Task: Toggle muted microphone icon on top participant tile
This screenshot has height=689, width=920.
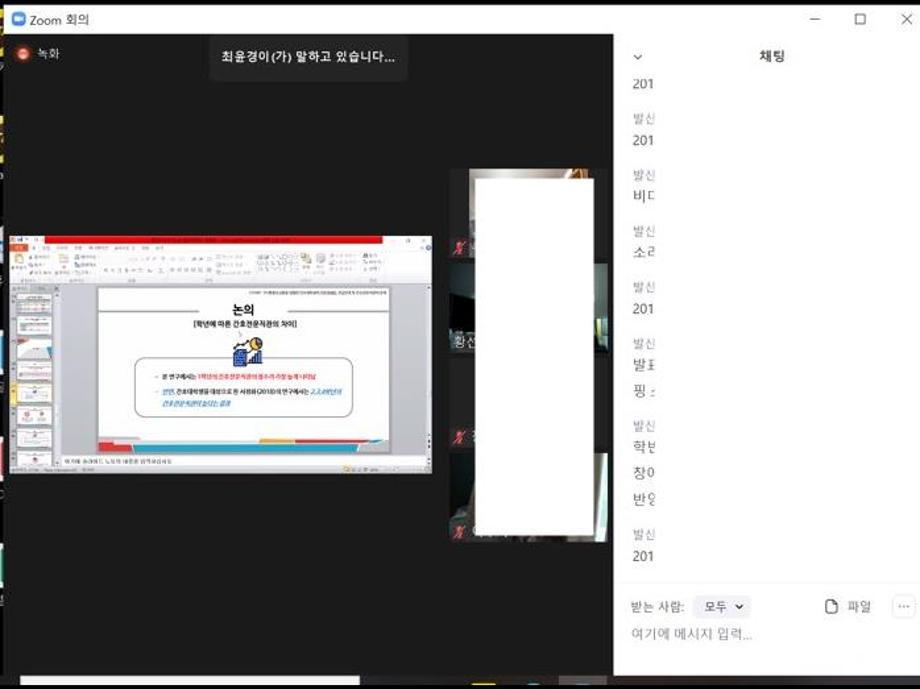Action: coord(459,247)
